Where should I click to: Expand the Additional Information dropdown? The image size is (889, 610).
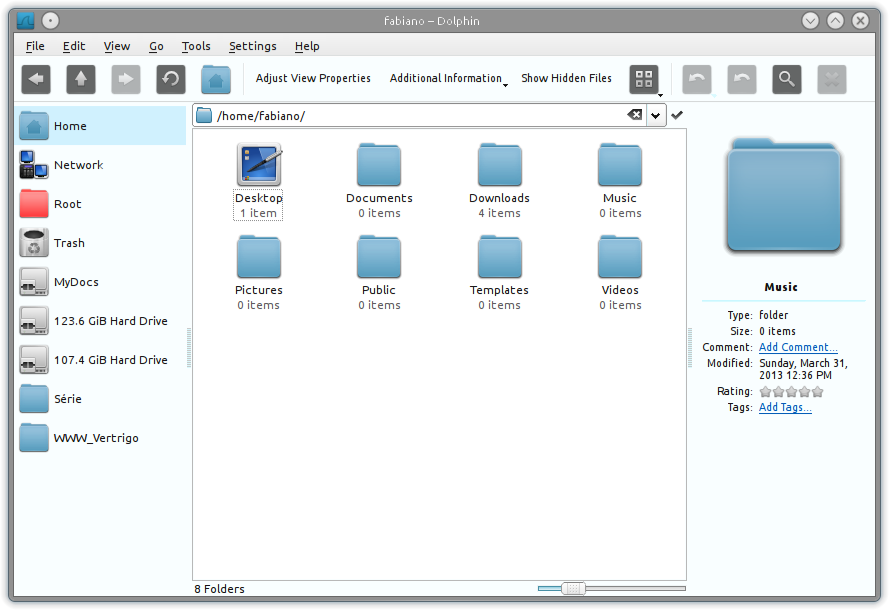click(448, 78)
